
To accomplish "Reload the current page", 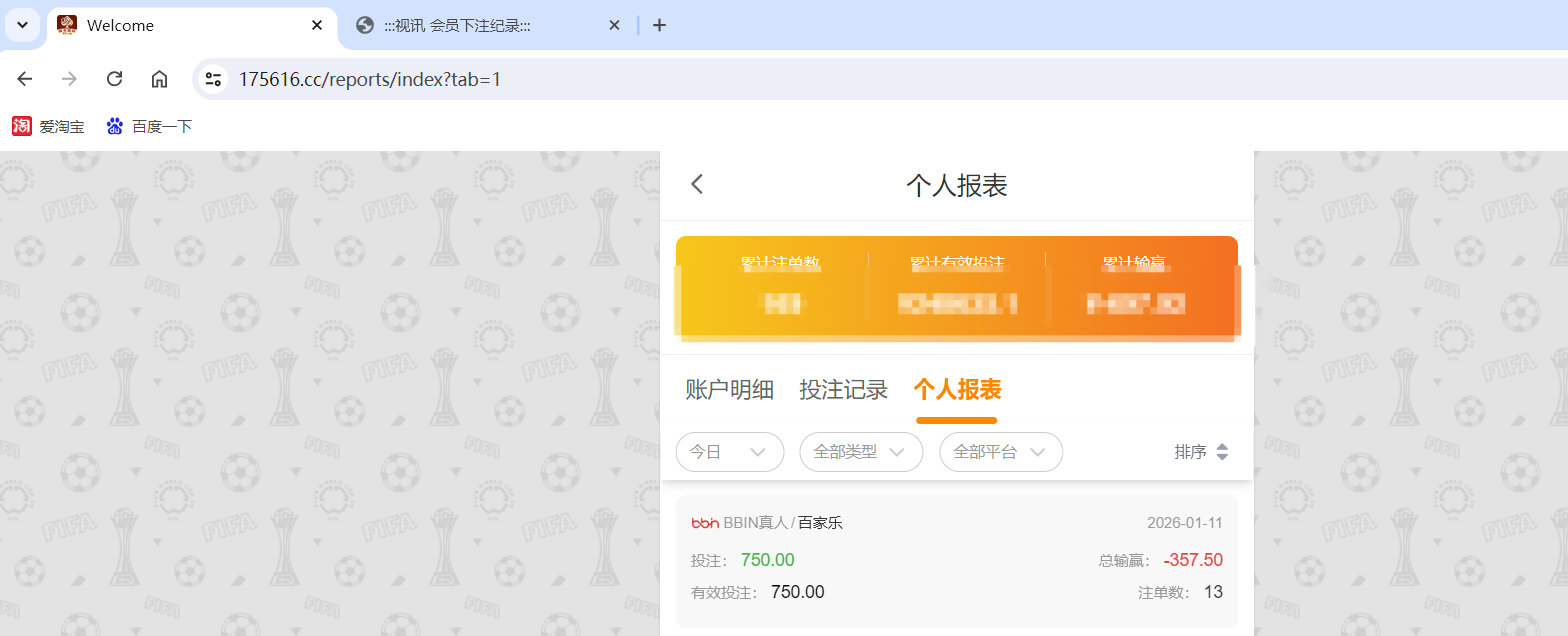I will (x=114, y=79).
